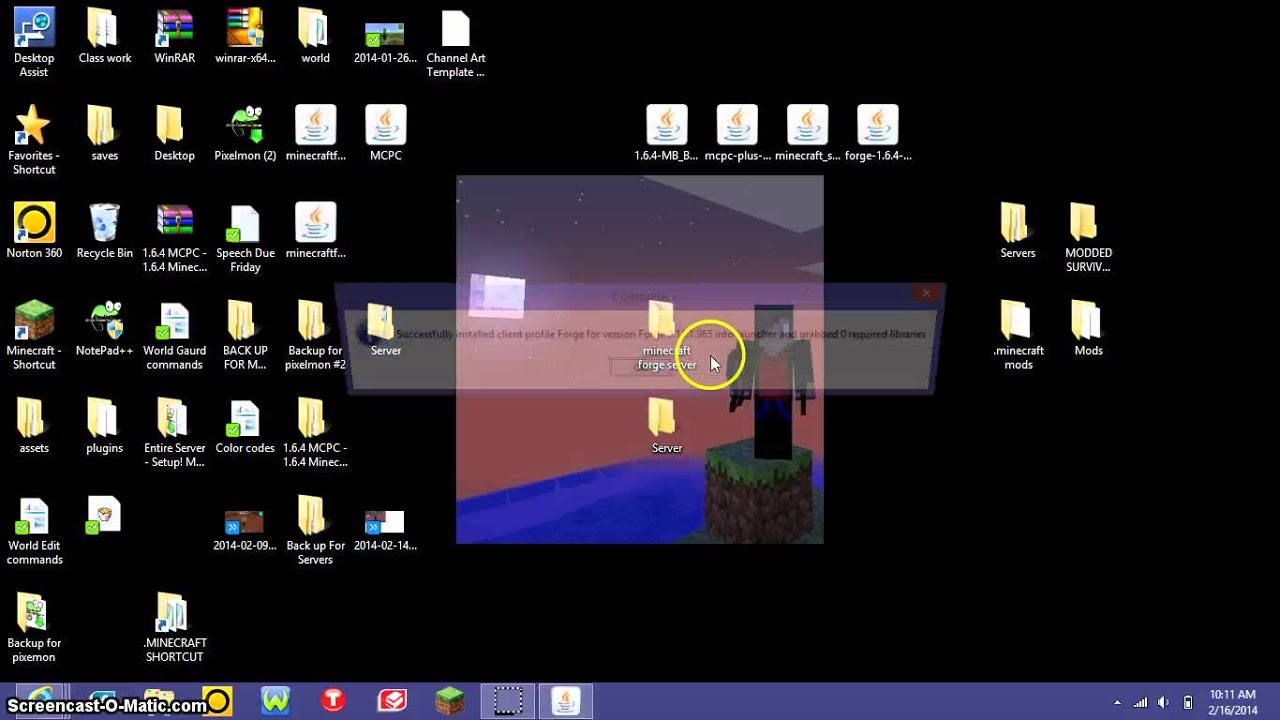Open the BACK UP FOR M... folder
Viewport: 1280px width, 720px height.
click(245, 335)
